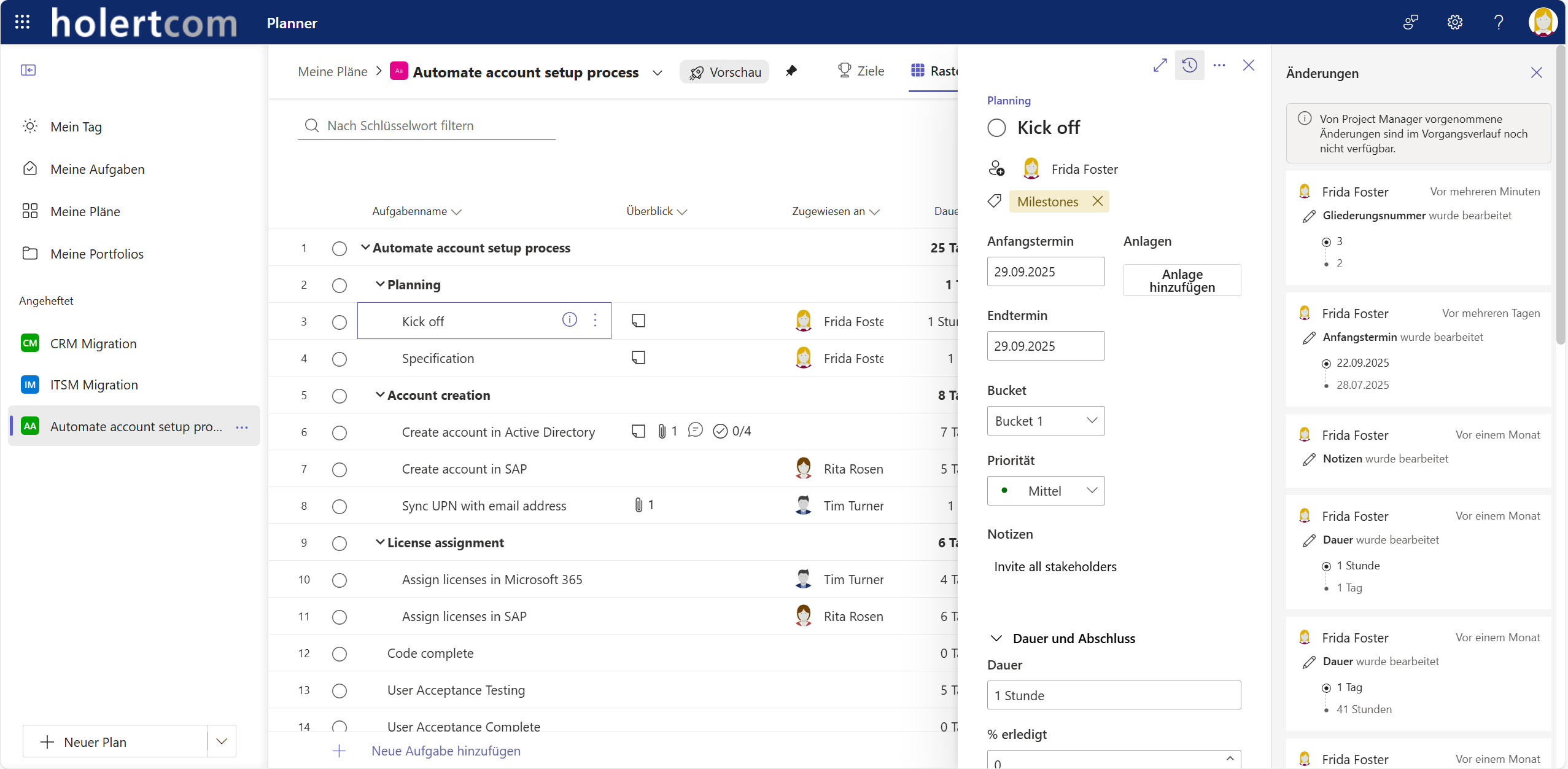This screenshot has width=1568, height=769.
Task: Click the notes icon on the Specification task
Action: click(638, 357)
